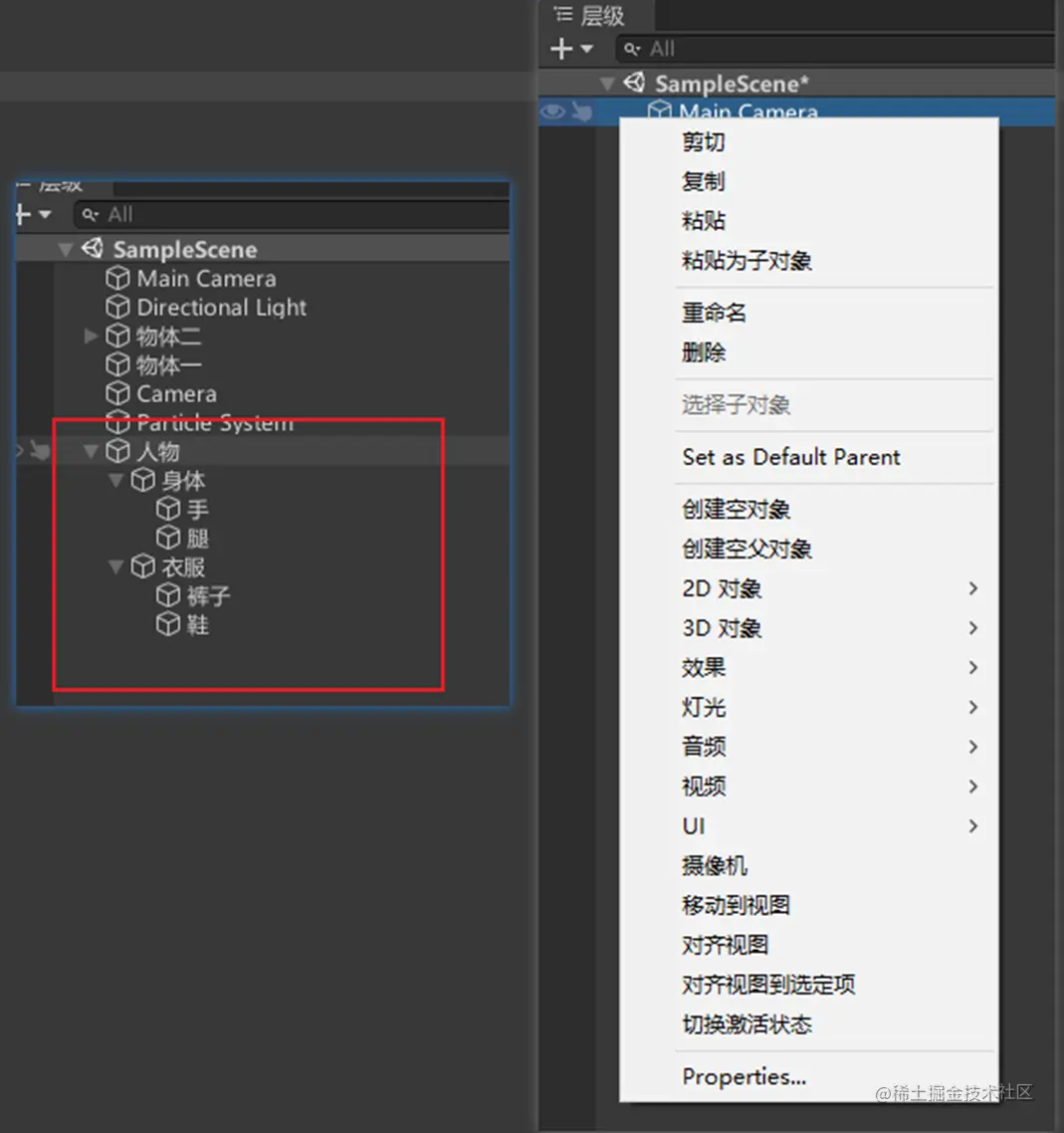Collapse the SampleScene* tree in right hierarchy
Image resolution: width=1064 pixels, height=1133 pixels.
tap(607, 84)
